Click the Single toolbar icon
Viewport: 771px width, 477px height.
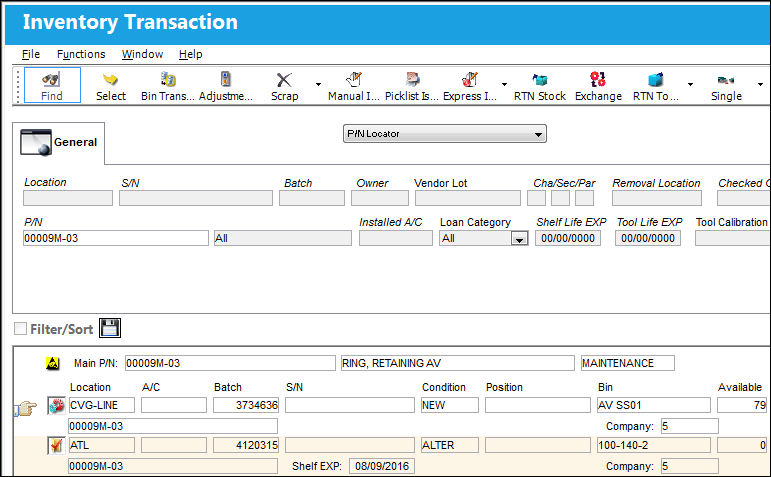726,86
